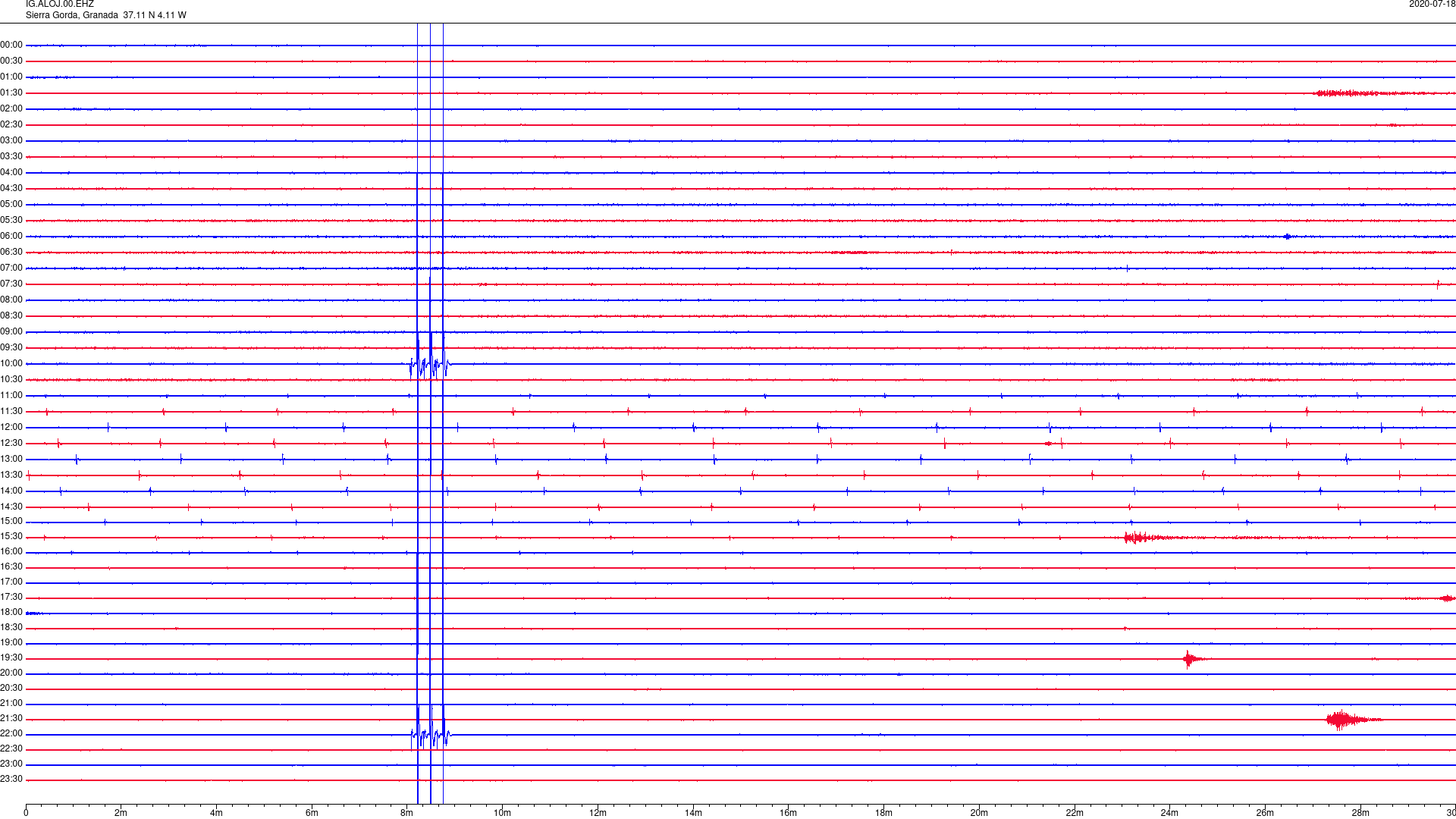Click the small spike near end of 07:30 trace
Image resolution: width=1456 pixels, height=819 pixels.
coord(1438,284)
